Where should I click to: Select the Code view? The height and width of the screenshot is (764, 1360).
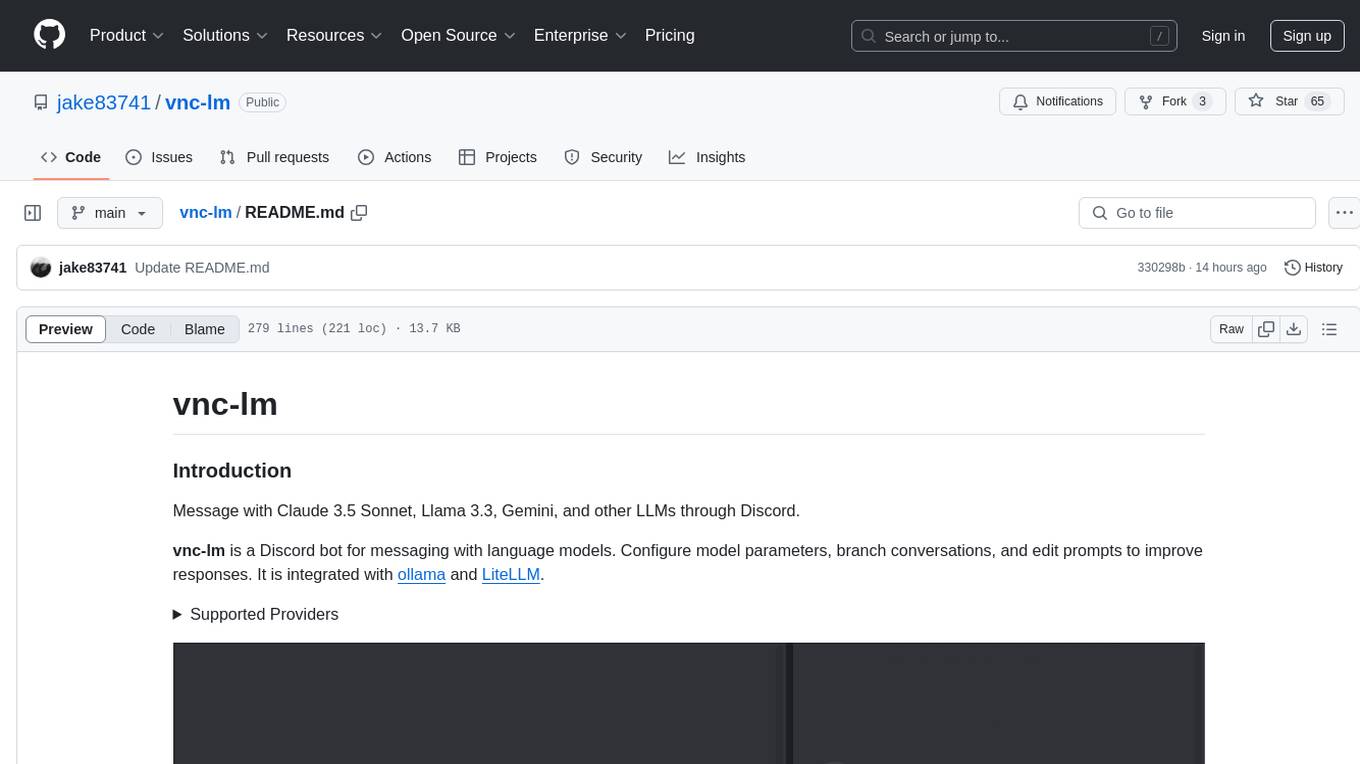pyautogui.click(x=138, y=329)
